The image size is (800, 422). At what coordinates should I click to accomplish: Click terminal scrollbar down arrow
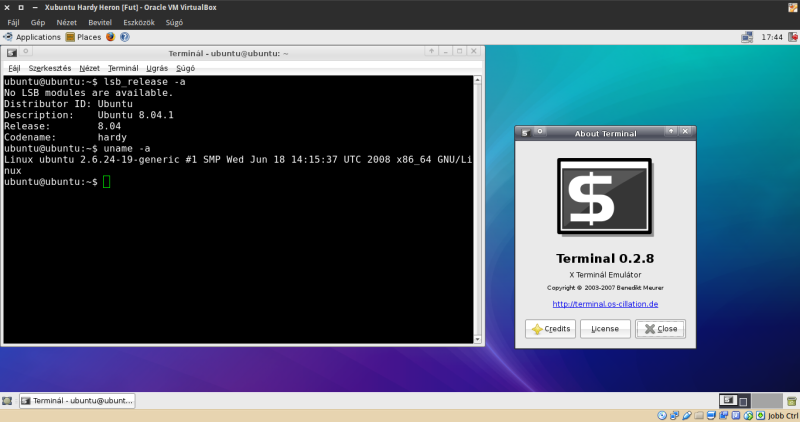(478, 339)
